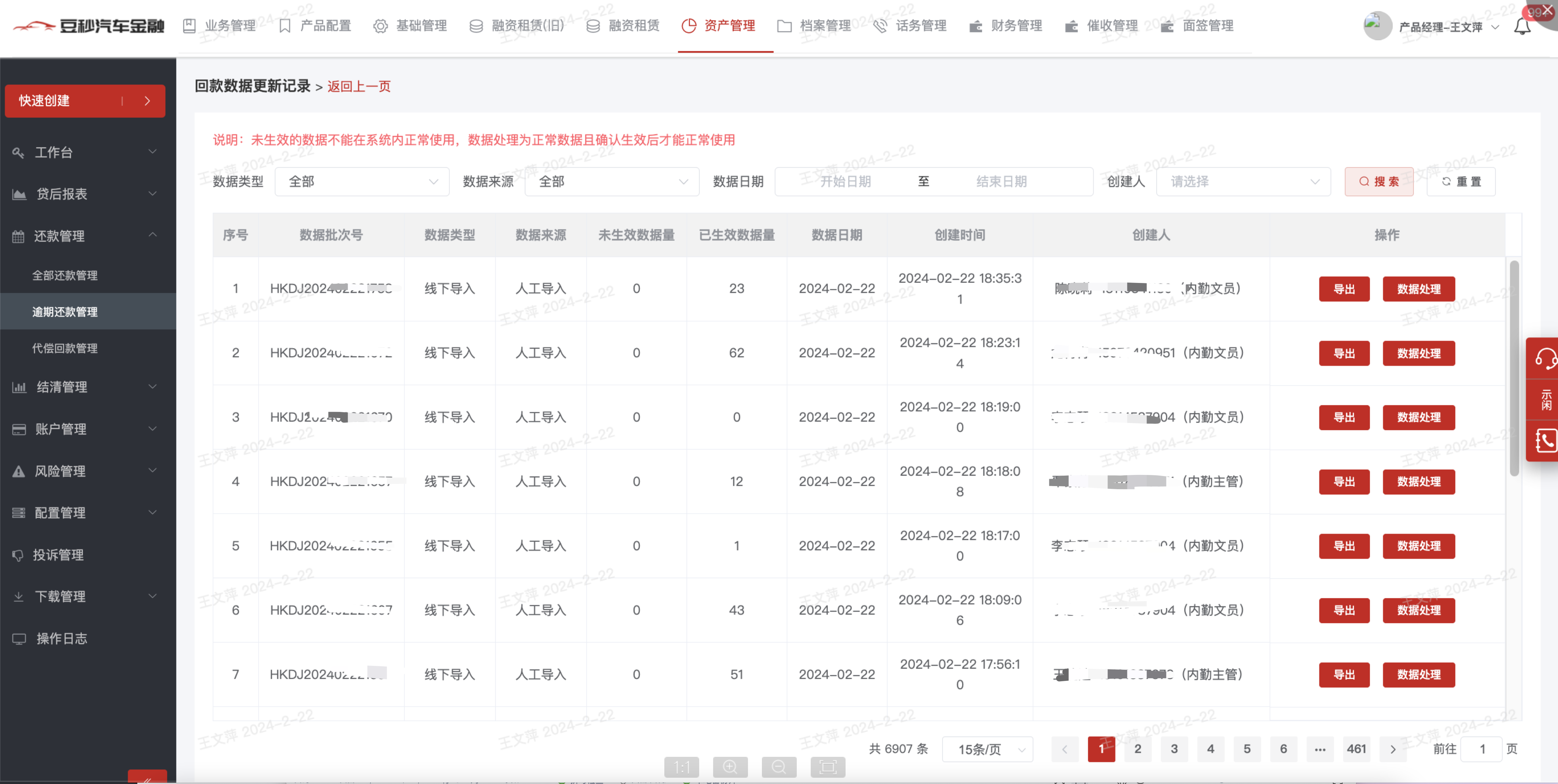The width and height of the screenshot is (1558, 784).
Task: Click the 搜索 button
Action: coord(1378,181)
